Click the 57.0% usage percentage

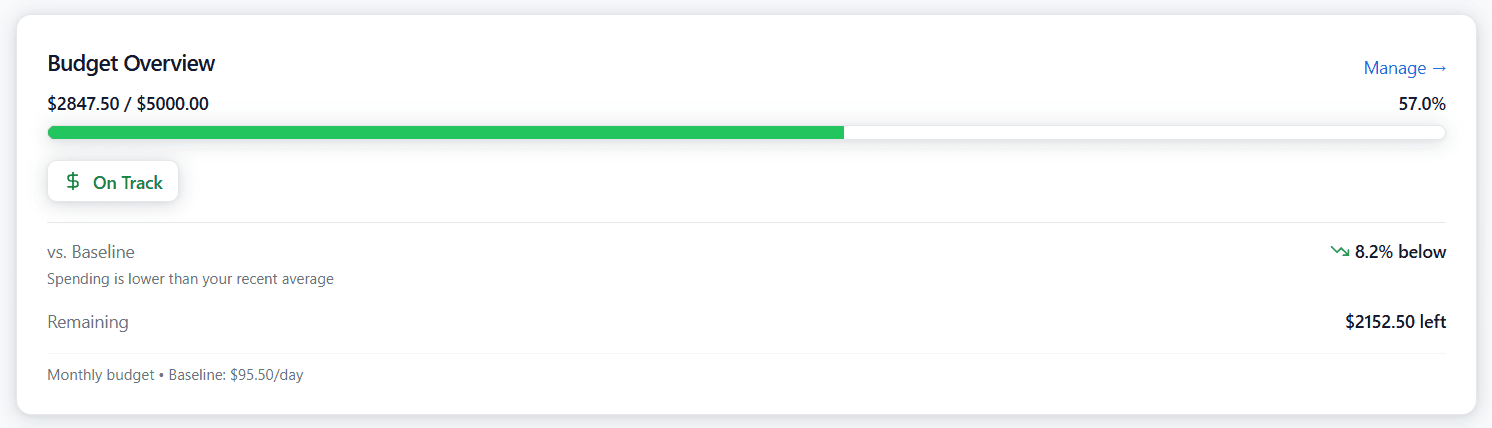(x=1421, y=104)
